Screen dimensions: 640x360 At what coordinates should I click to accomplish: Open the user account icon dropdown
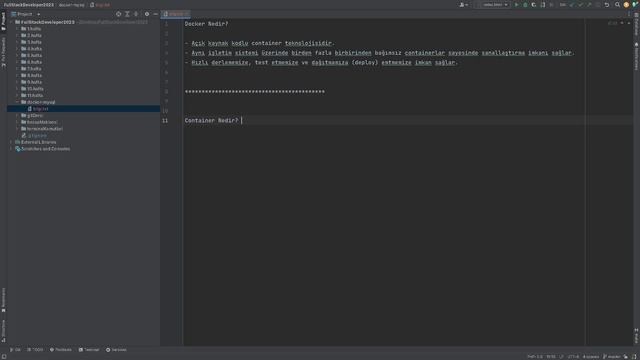(x=464, y=5)
